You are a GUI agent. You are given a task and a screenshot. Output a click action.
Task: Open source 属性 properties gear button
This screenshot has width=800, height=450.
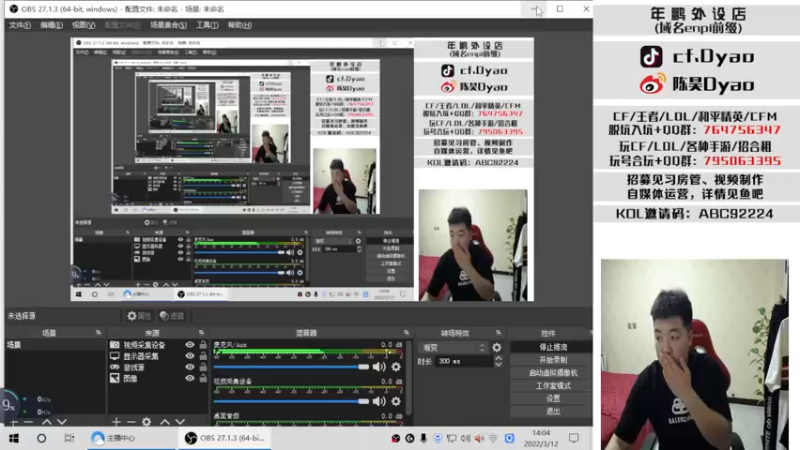pos(139,316)
